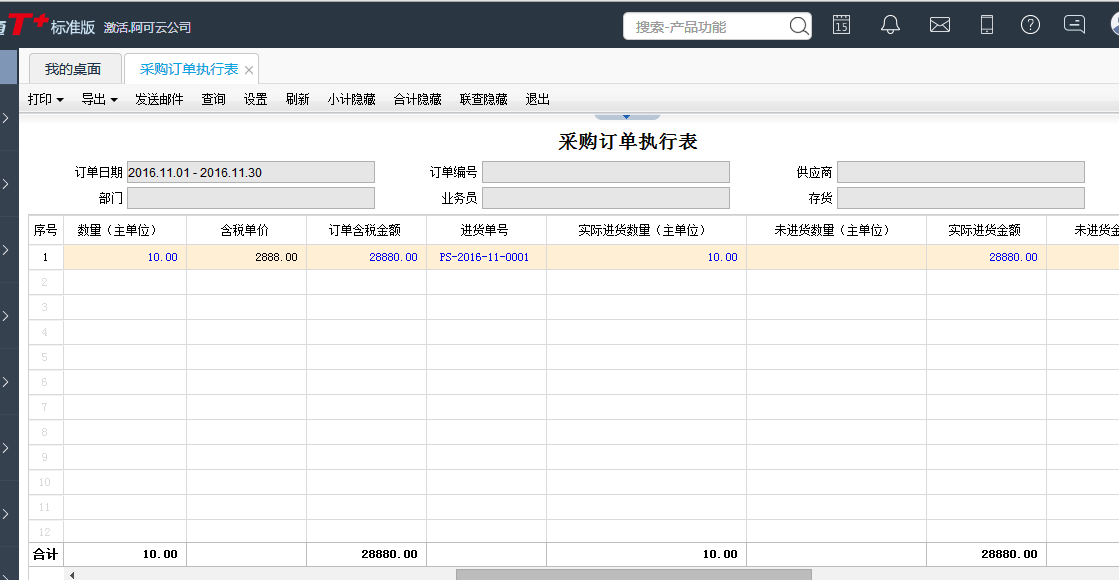Image resolution: width=1119 pixels, height=580 pixels.
Task: Click the 查询 query button
Action: click(212, 99)
